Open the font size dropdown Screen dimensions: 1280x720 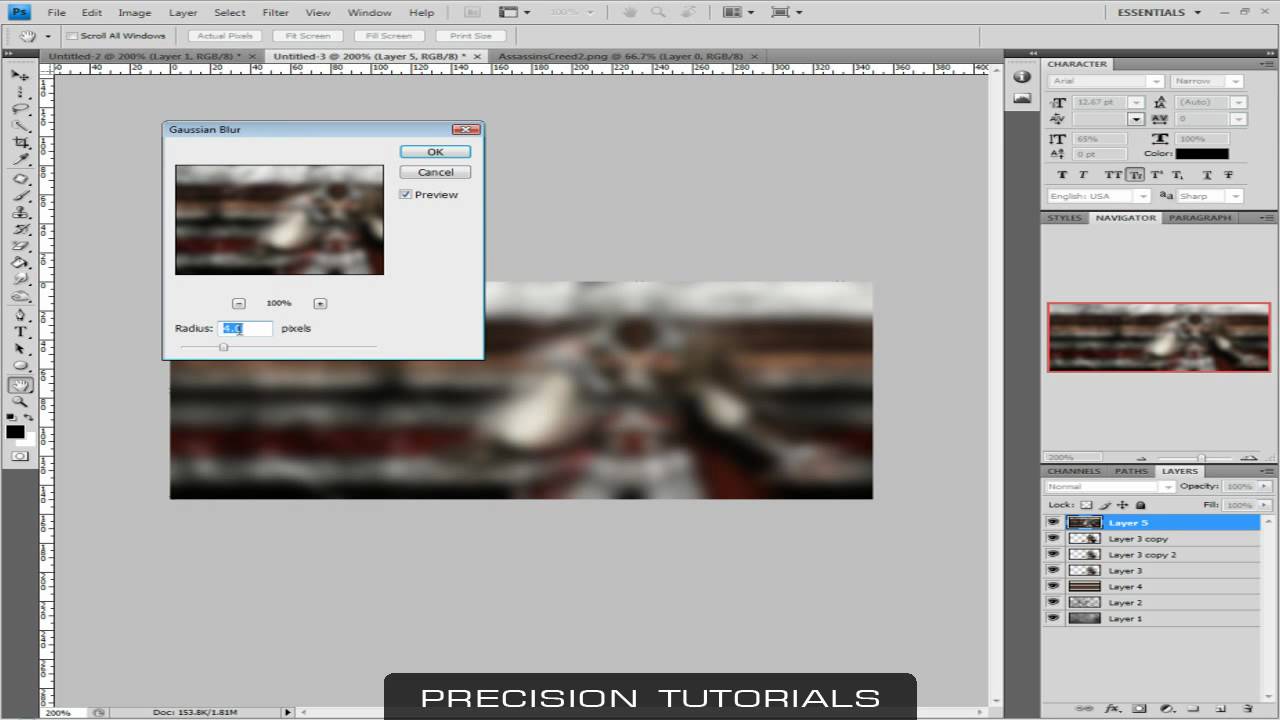click(x=1136, y=102)
